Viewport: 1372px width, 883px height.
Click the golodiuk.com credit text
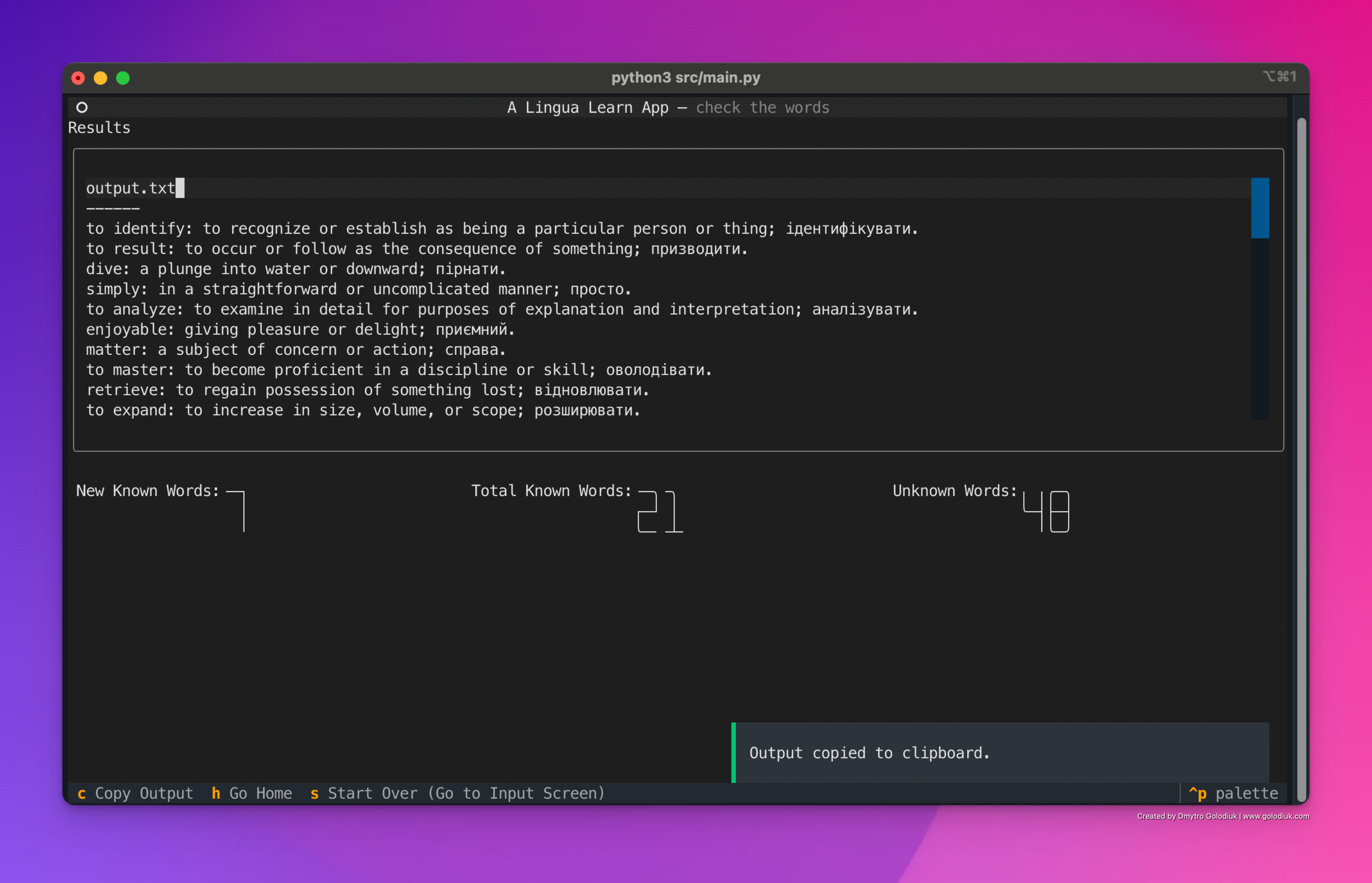(1223, 816)
